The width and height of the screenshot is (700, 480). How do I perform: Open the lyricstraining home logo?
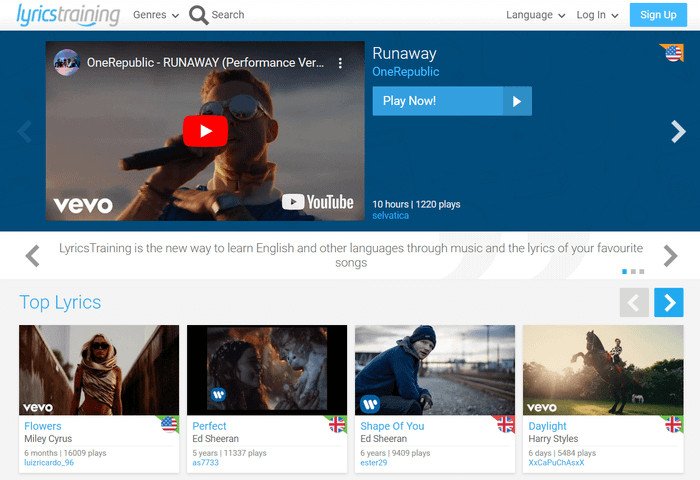click(68, 15)
